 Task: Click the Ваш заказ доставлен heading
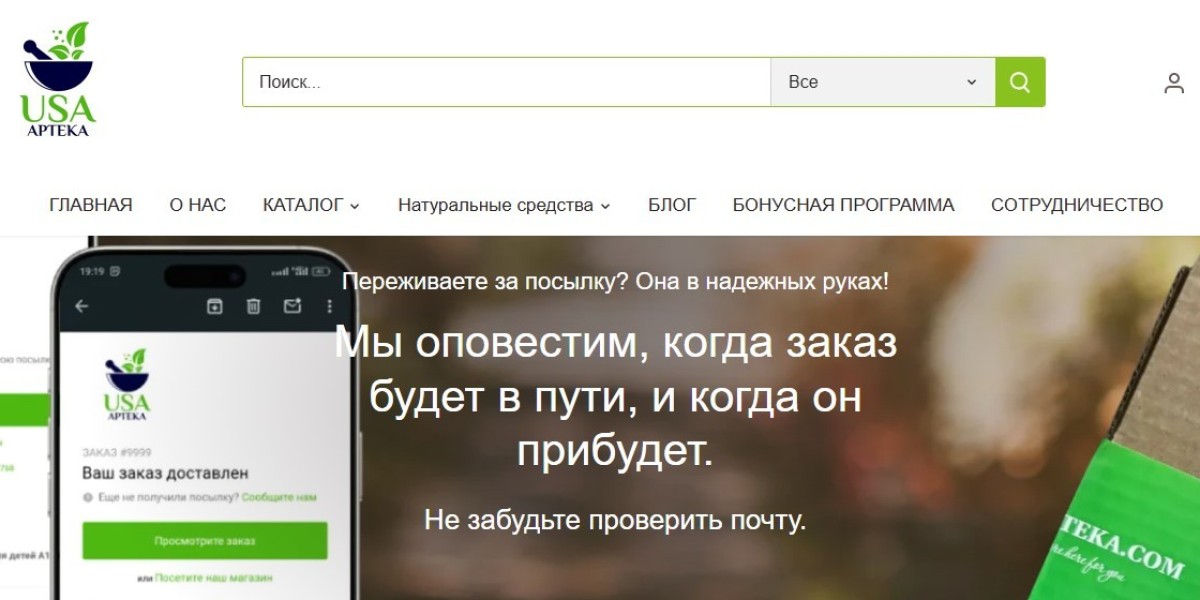[165, 473]
